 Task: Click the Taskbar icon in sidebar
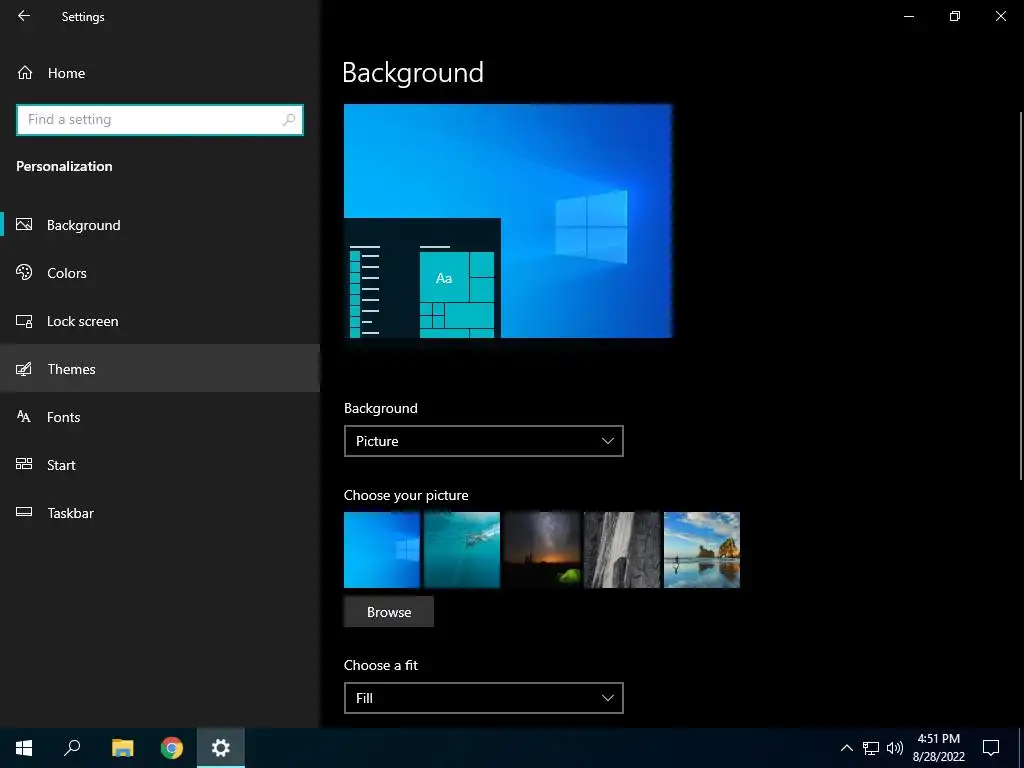24,512
